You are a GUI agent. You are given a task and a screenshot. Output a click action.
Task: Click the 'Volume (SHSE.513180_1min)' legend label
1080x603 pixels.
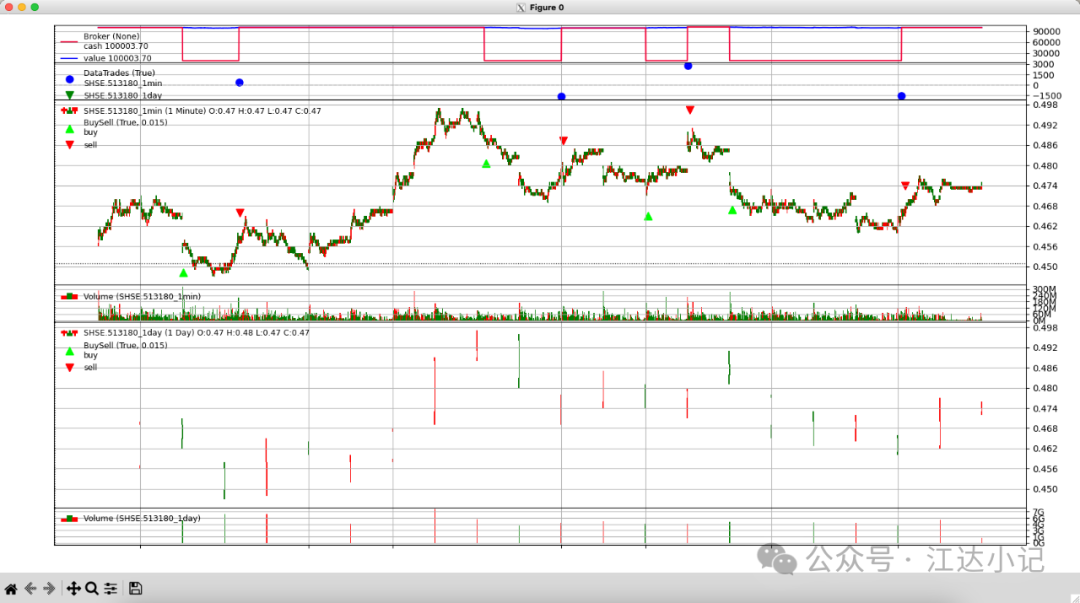(142, 296)
